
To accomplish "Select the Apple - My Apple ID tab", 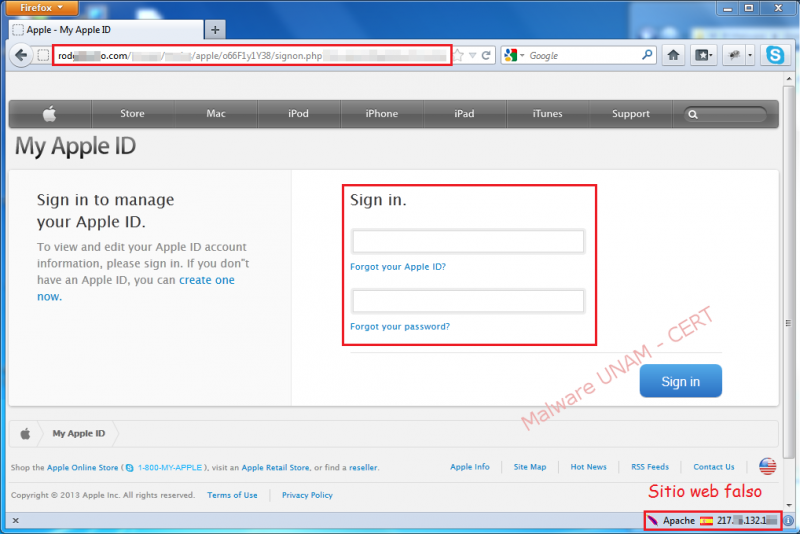I will point(106,30).
